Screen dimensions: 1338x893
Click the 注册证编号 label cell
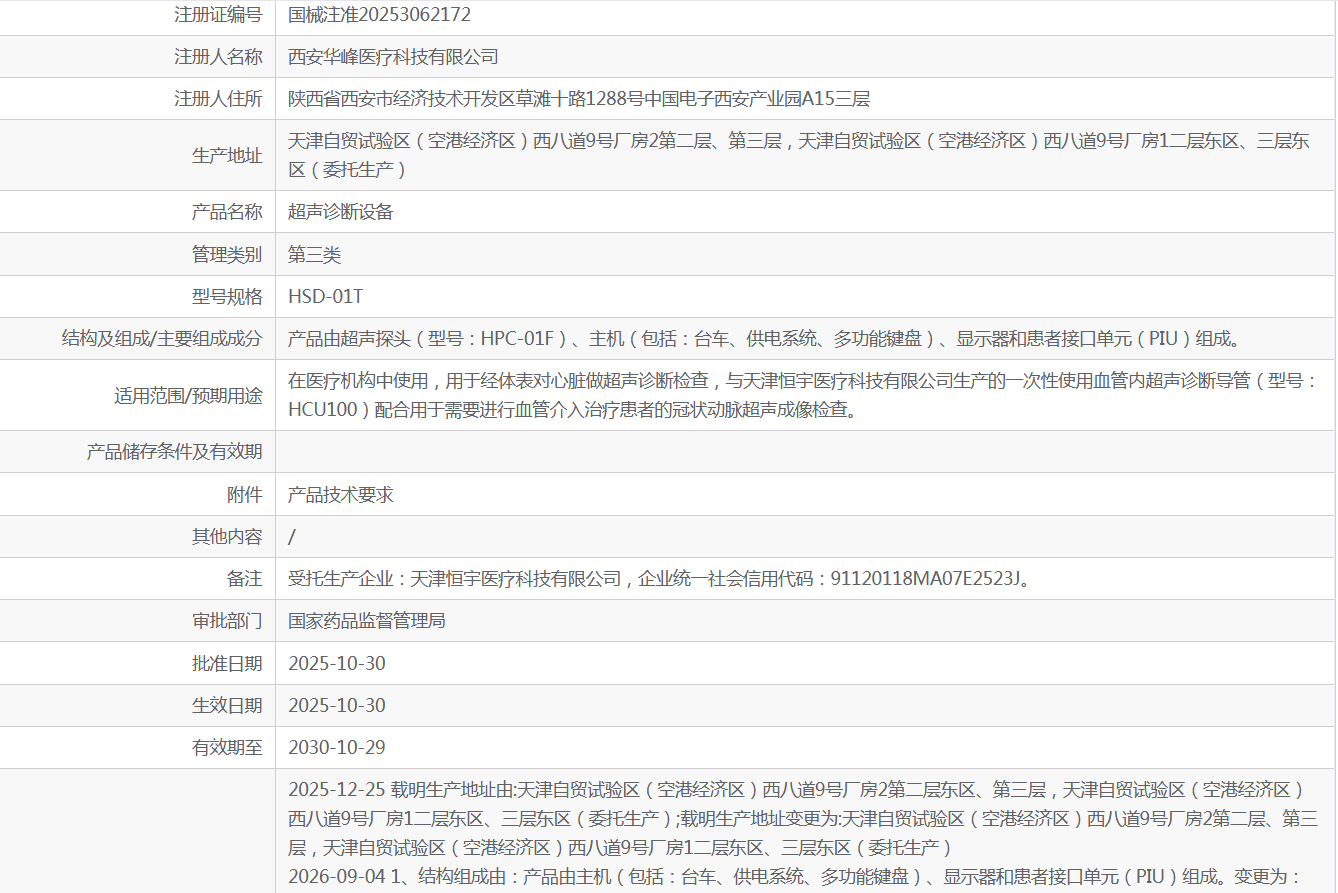point(218,15)
